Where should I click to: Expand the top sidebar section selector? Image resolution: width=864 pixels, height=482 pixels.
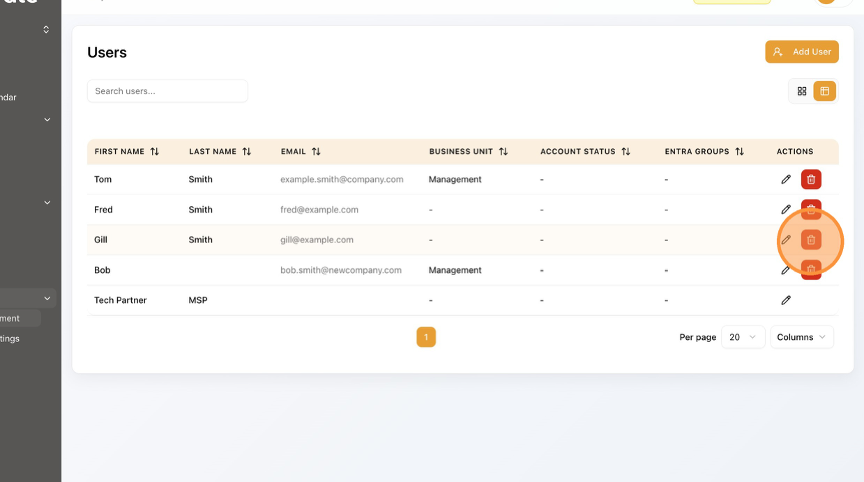click(46, 30)
